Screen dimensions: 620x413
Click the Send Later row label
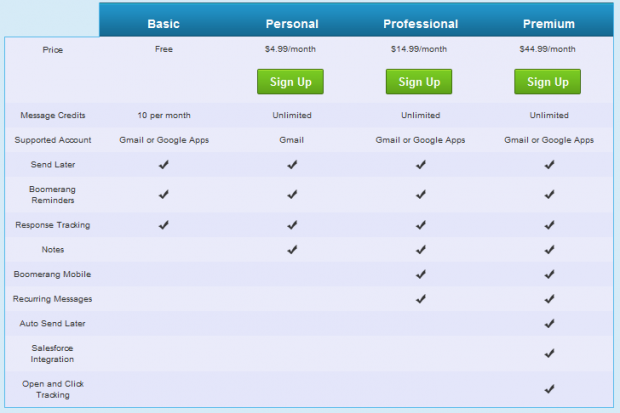53,165
